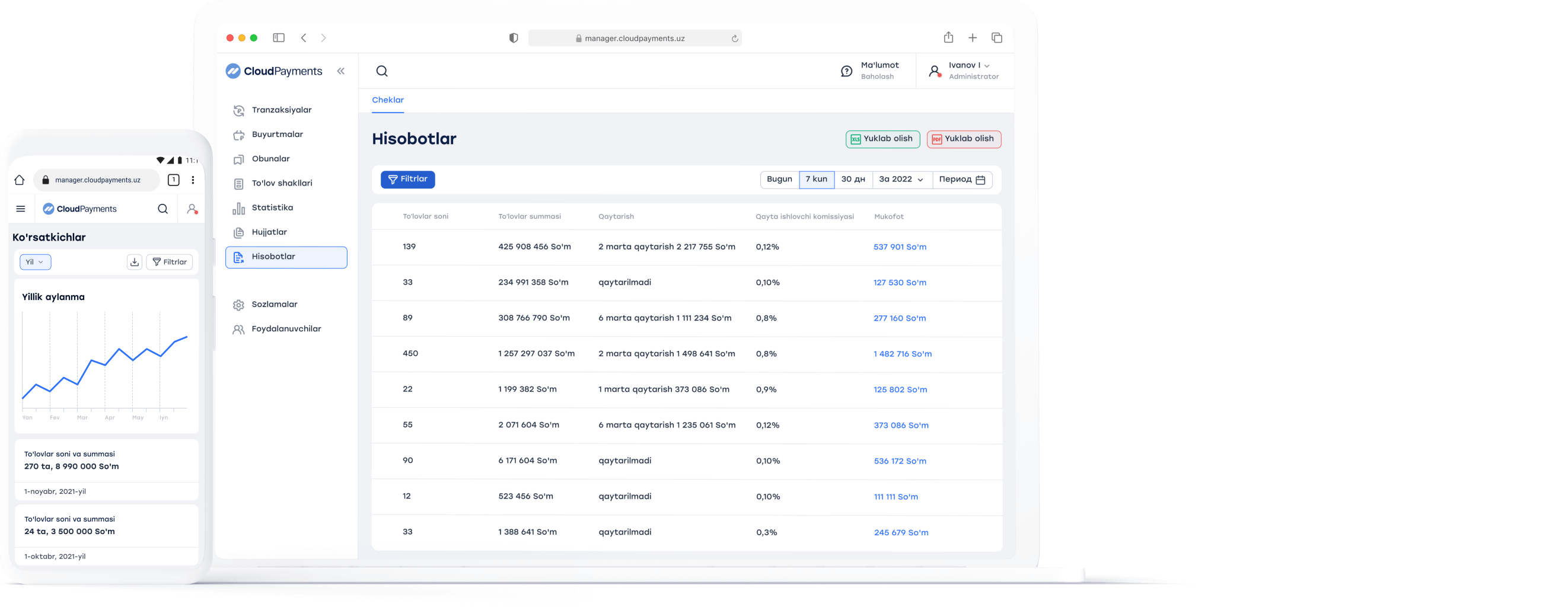This screenshot has height=607, width=1568.
Task: Click the browser share icon
Action: [948, 38]
